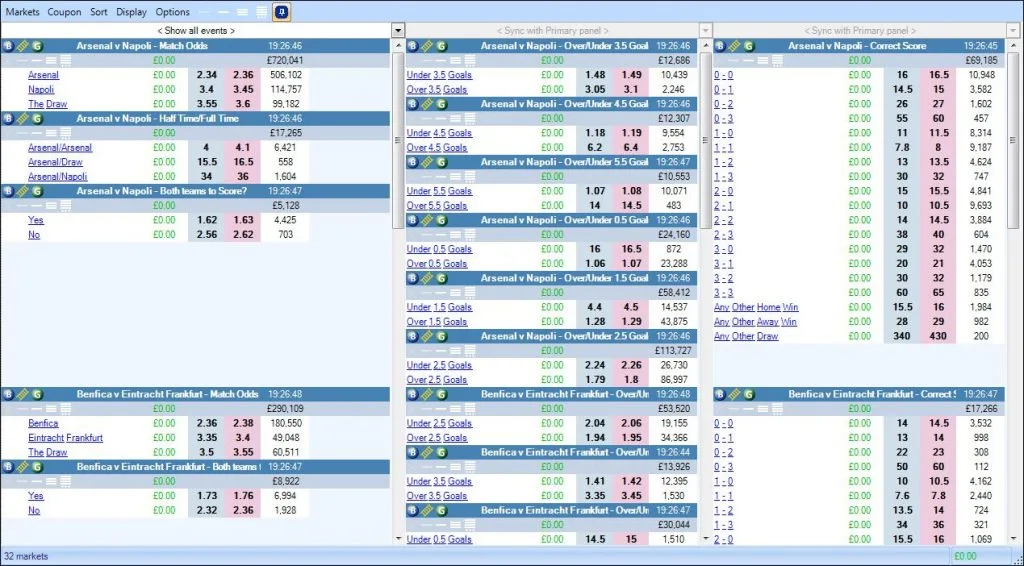Viewport: 1024px width, 566px height.
Task: Open ladder icon on Arsenal Over/Under 4.5 Goals header
Action: coord(427,104)
